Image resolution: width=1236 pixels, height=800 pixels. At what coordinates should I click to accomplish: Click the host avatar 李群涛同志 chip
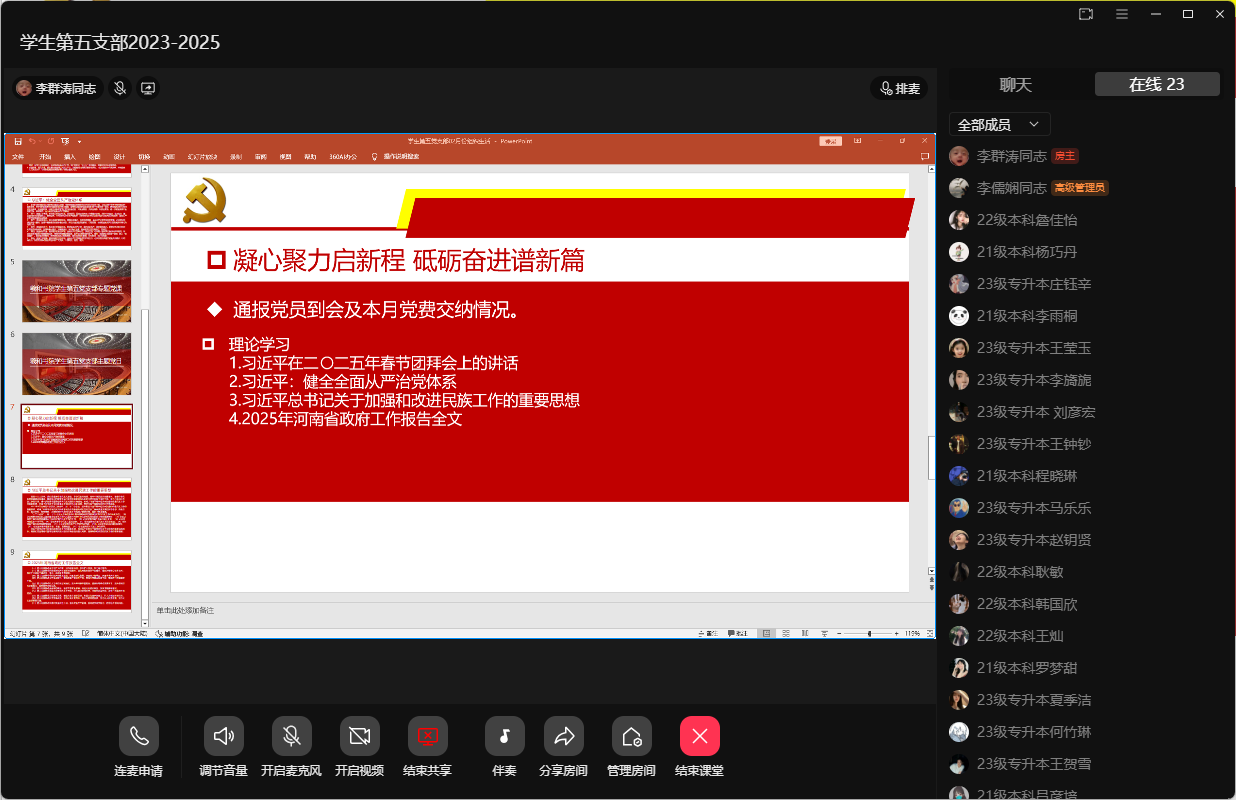(57, 88)
